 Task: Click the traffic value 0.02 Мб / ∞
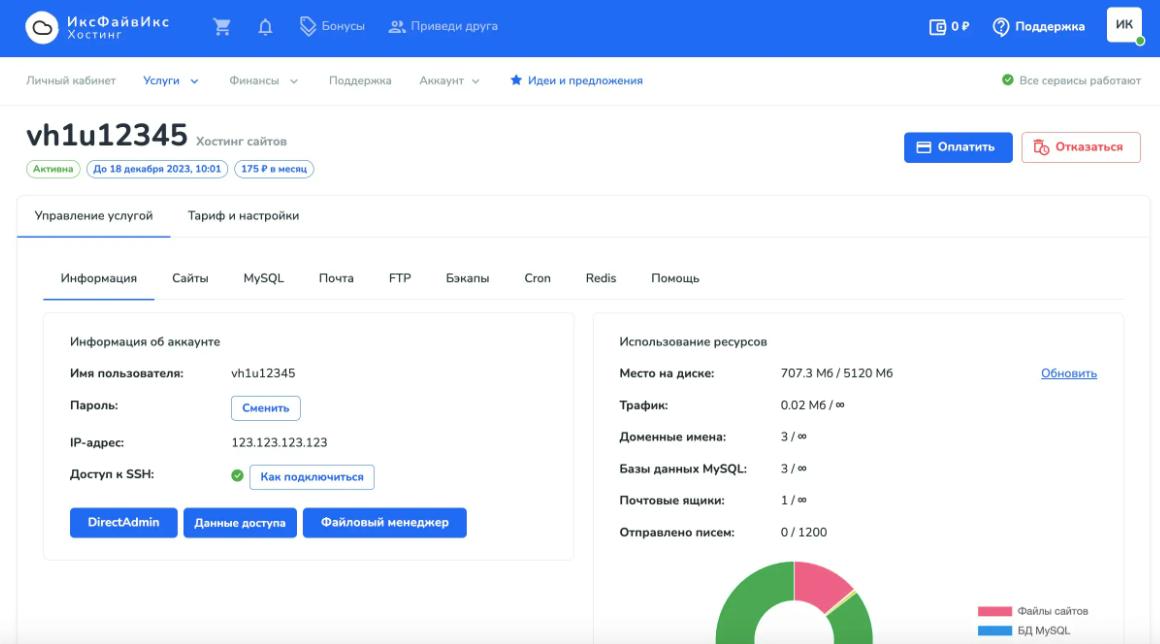812,405
